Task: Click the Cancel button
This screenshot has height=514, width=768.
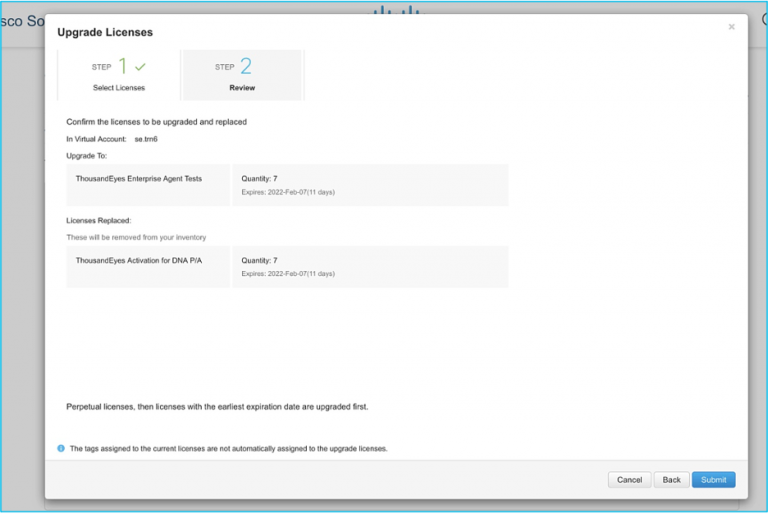Action: coord(629,480)
